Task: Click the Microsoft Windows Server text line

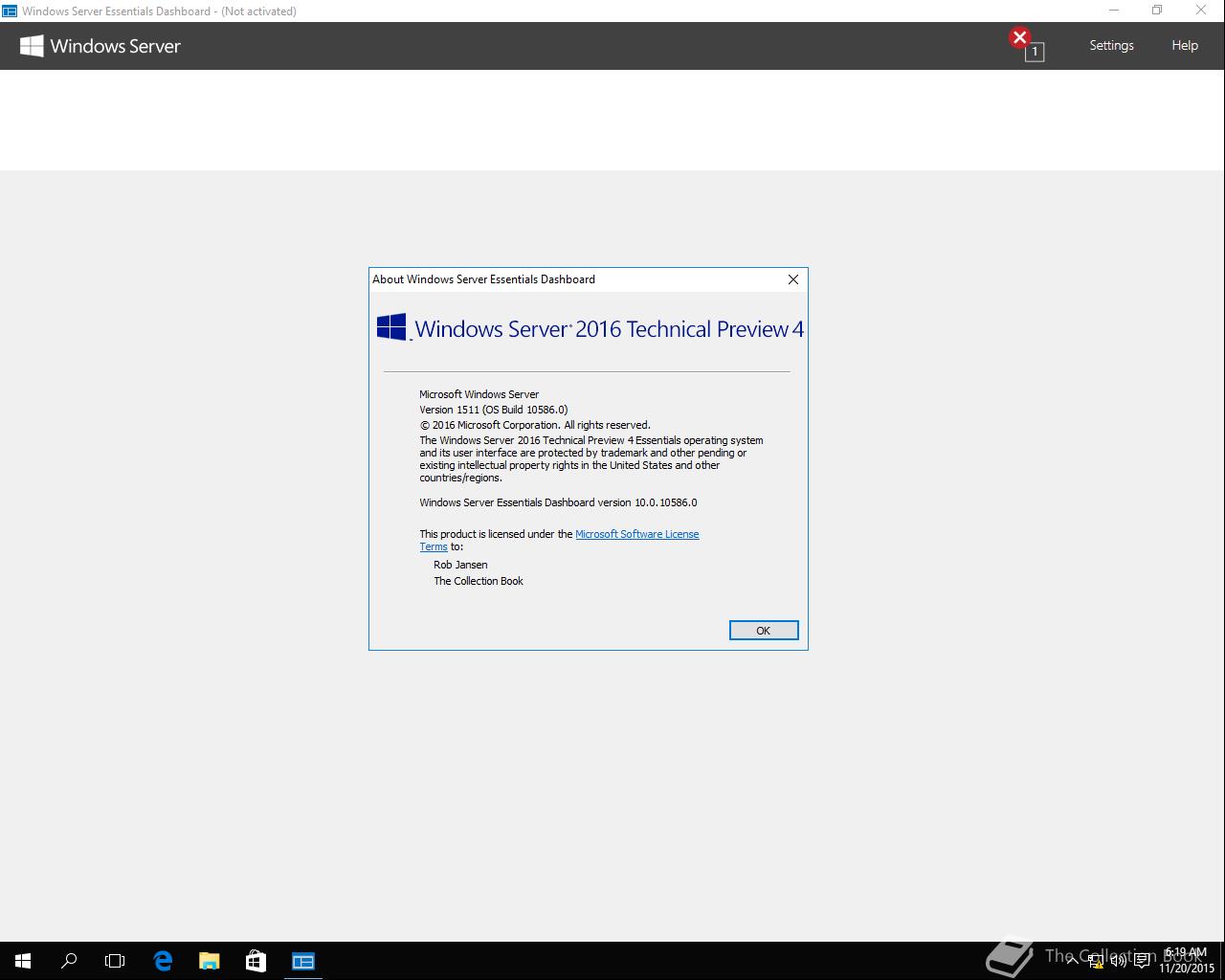Action: point(479,394)
